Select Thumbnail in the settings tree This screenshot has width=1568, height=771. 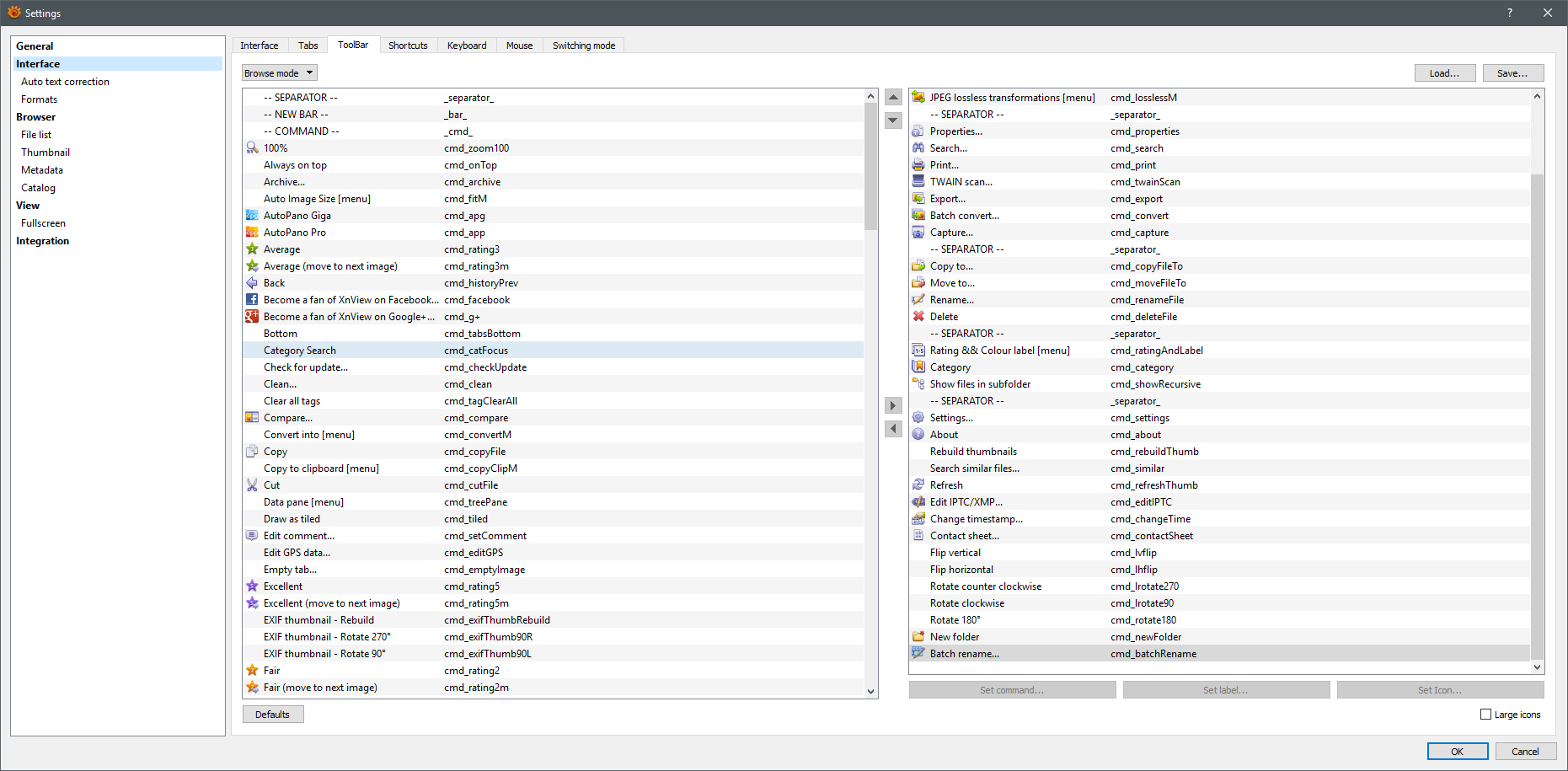pyautogui.click(x=45, y=153)
